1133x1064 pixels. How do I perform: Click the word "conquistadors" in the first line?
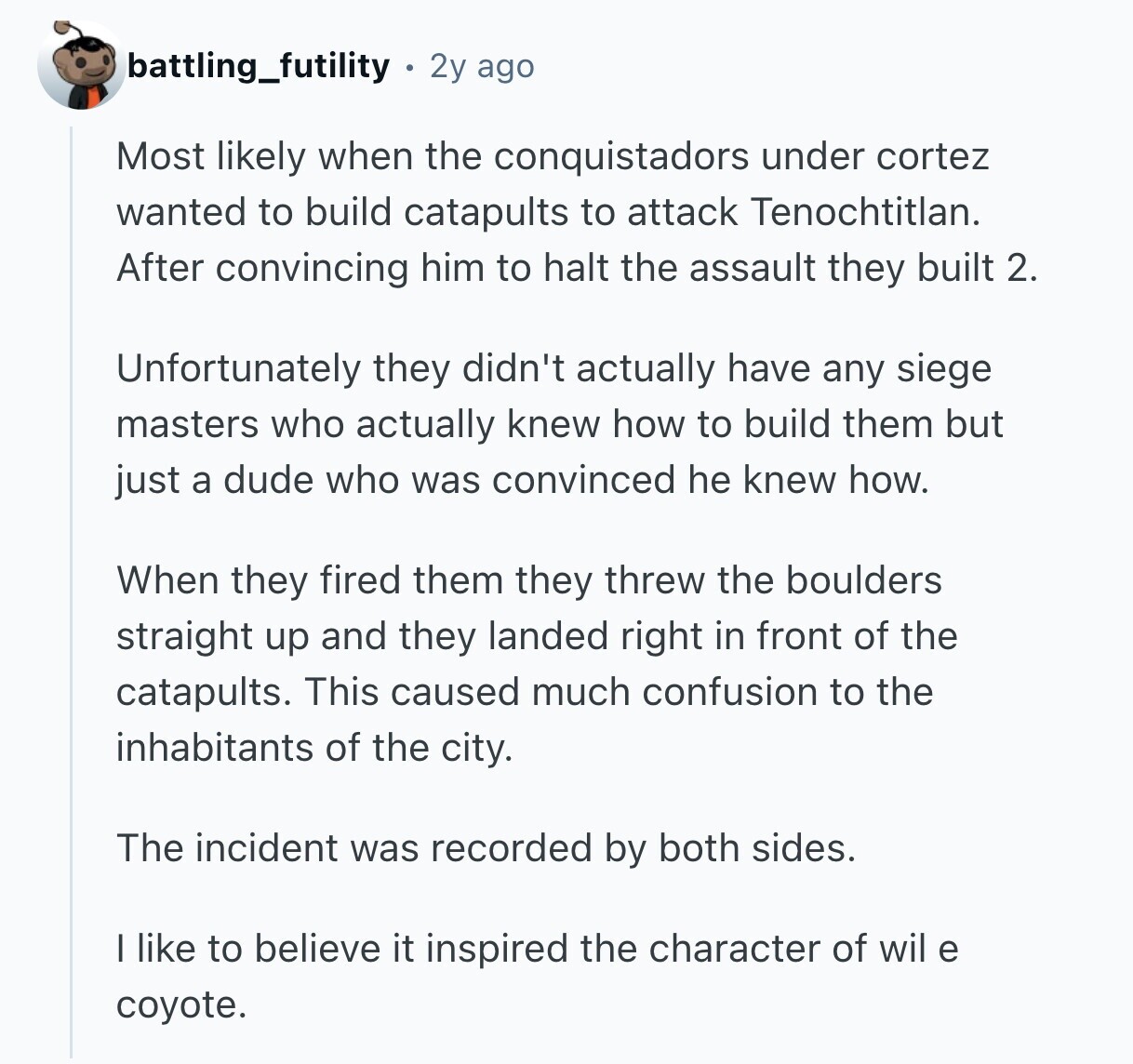[620, 156]
